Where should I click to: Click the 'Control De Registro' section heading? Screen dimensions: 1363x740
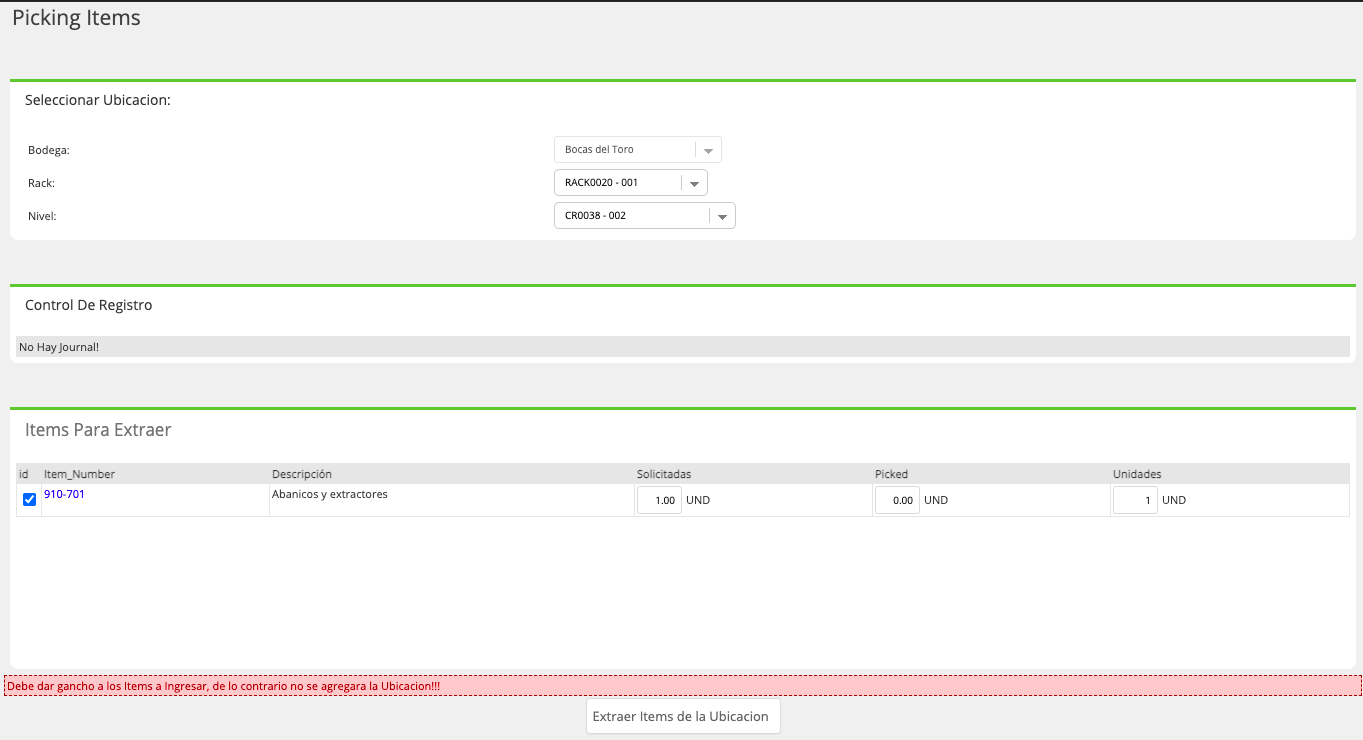[89, 305]
